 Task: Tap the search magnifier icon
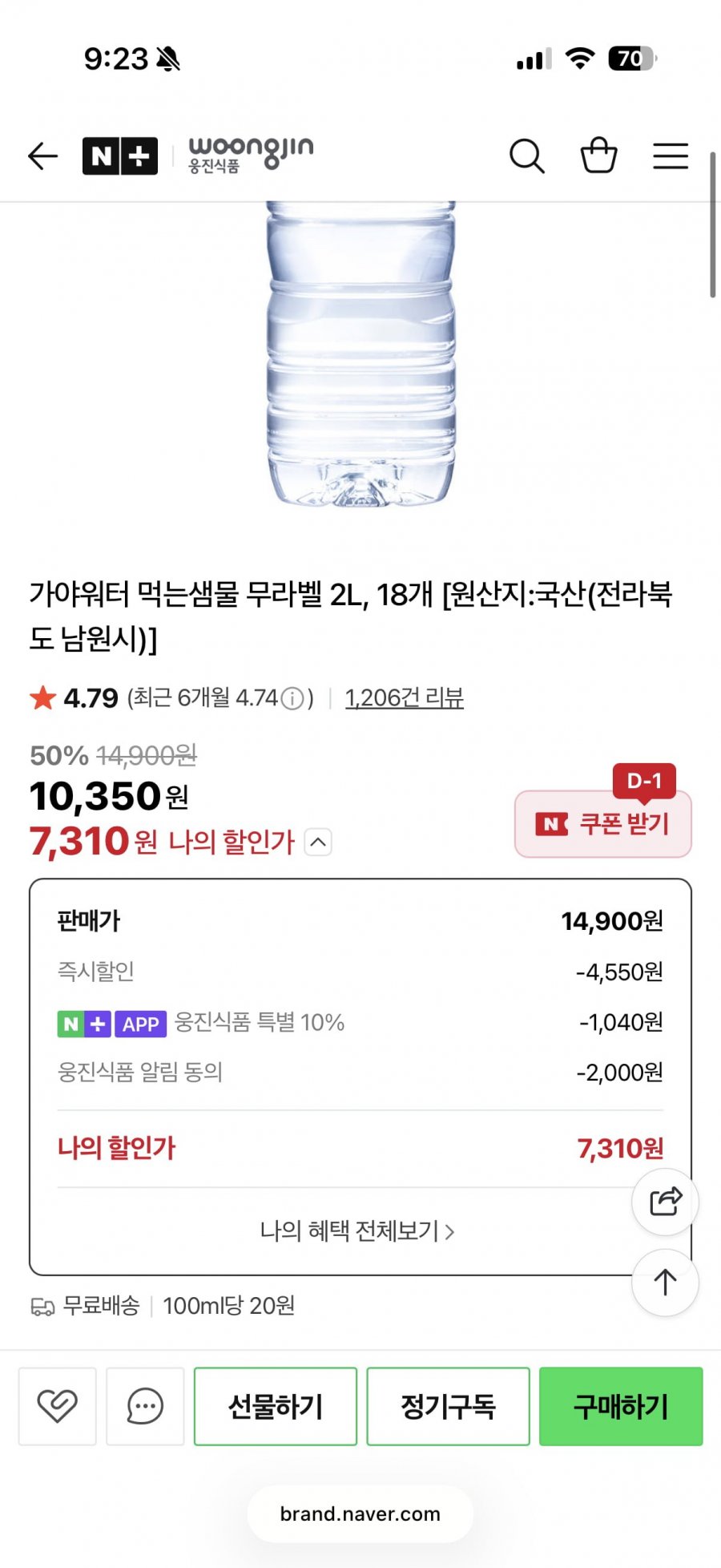(526, 156)
